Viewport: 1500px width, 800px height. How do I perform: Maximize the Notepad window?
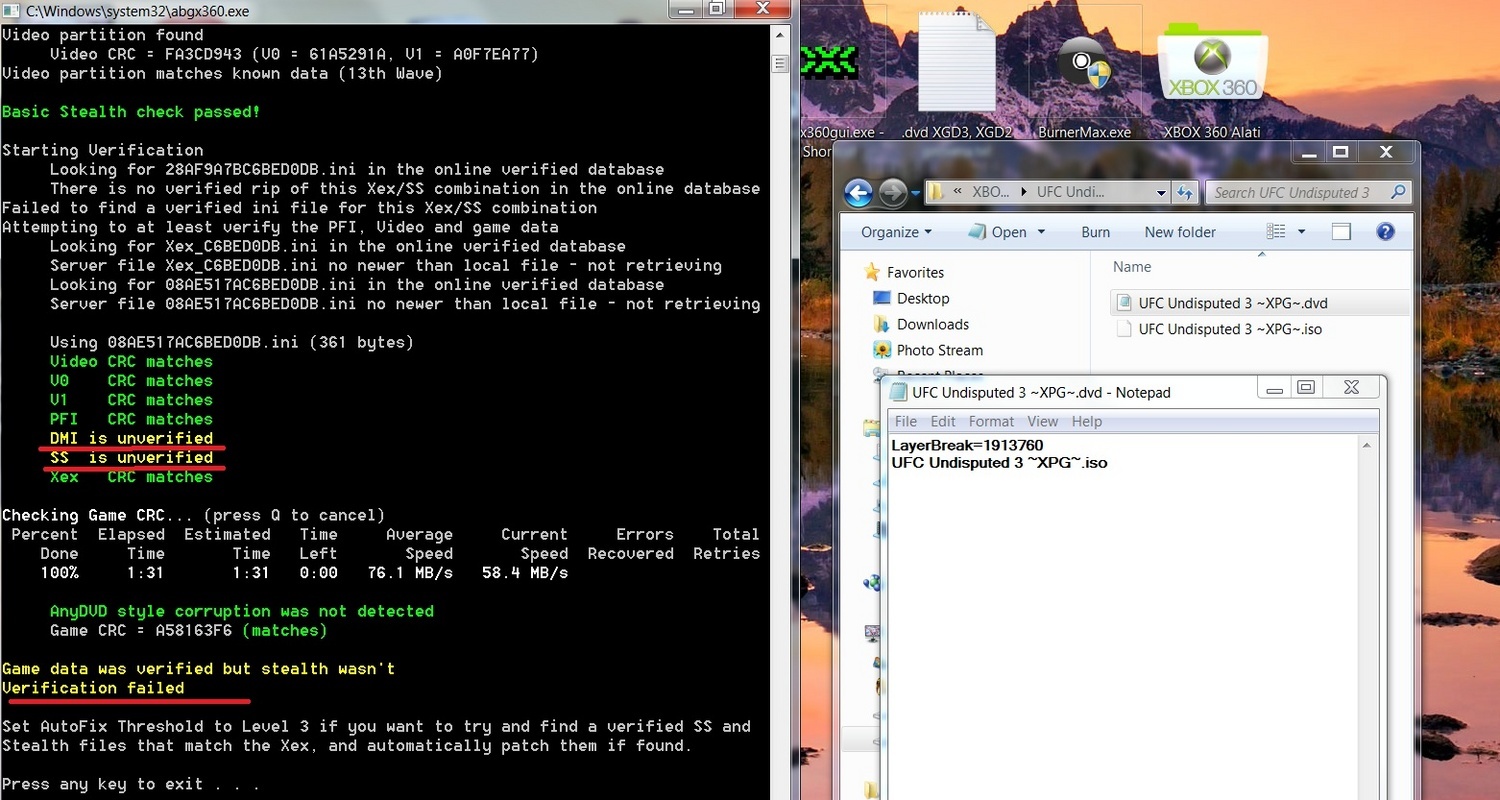point(1304,387)
